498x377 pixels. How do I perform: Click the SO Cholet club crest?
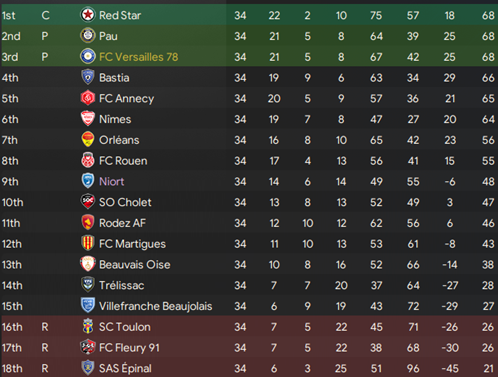88,202
